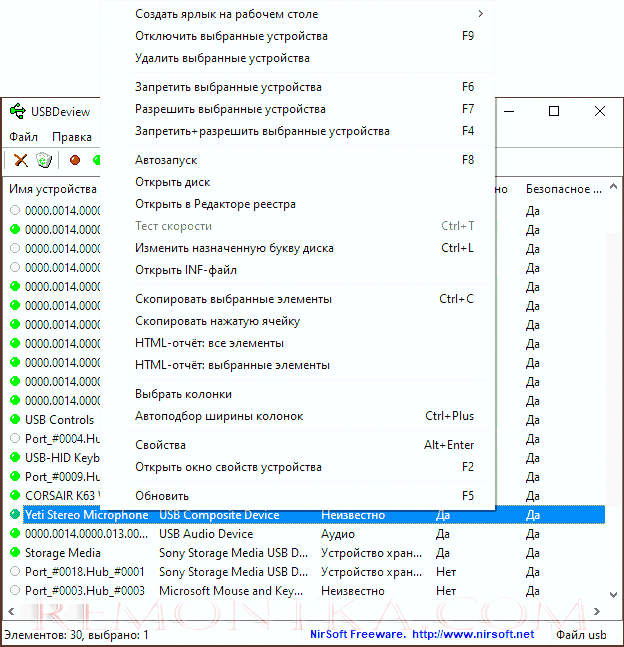Click the green status icon beside USB Controls
Image resolution: width=624 pixels, height=647 pixels.
pyautogui.click(x=15, y=420)
